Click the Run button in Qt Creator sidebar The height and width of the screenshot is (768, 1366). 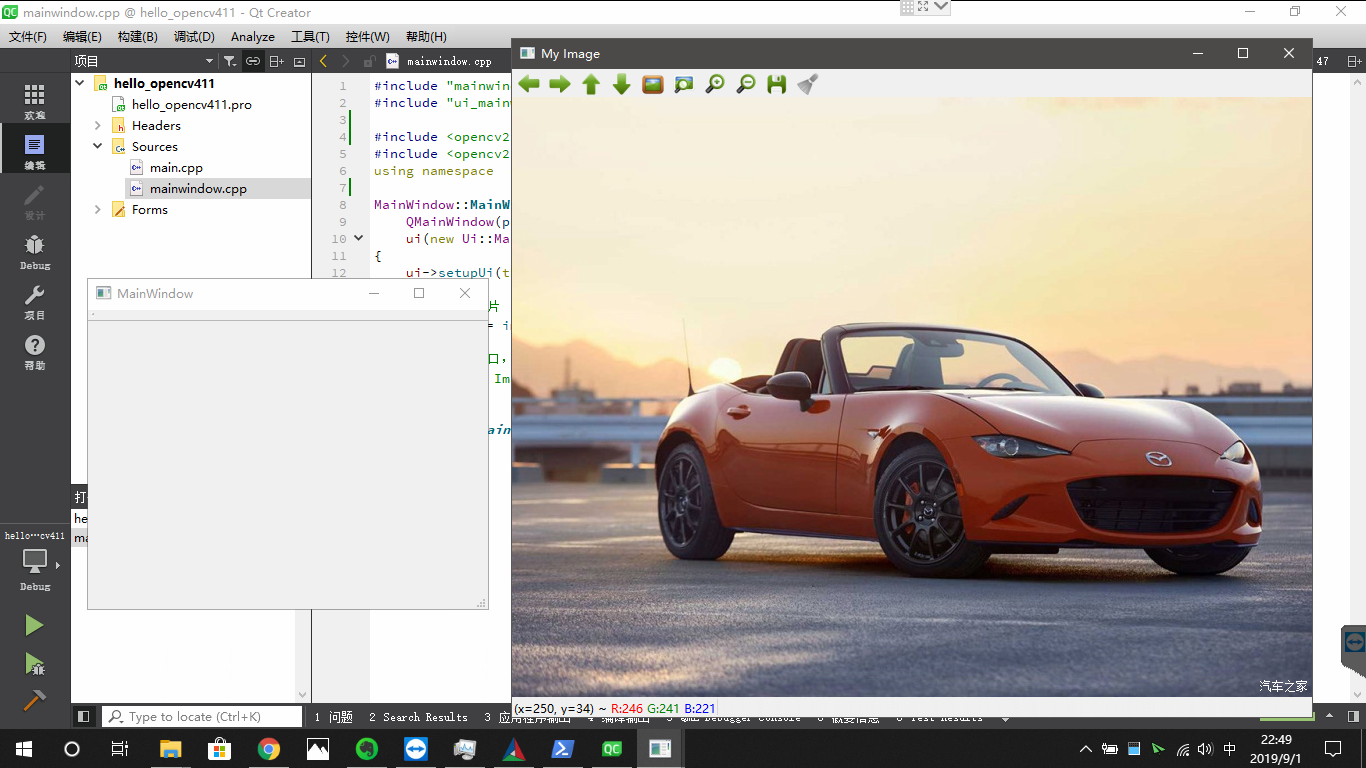click(x=33, y=625)
